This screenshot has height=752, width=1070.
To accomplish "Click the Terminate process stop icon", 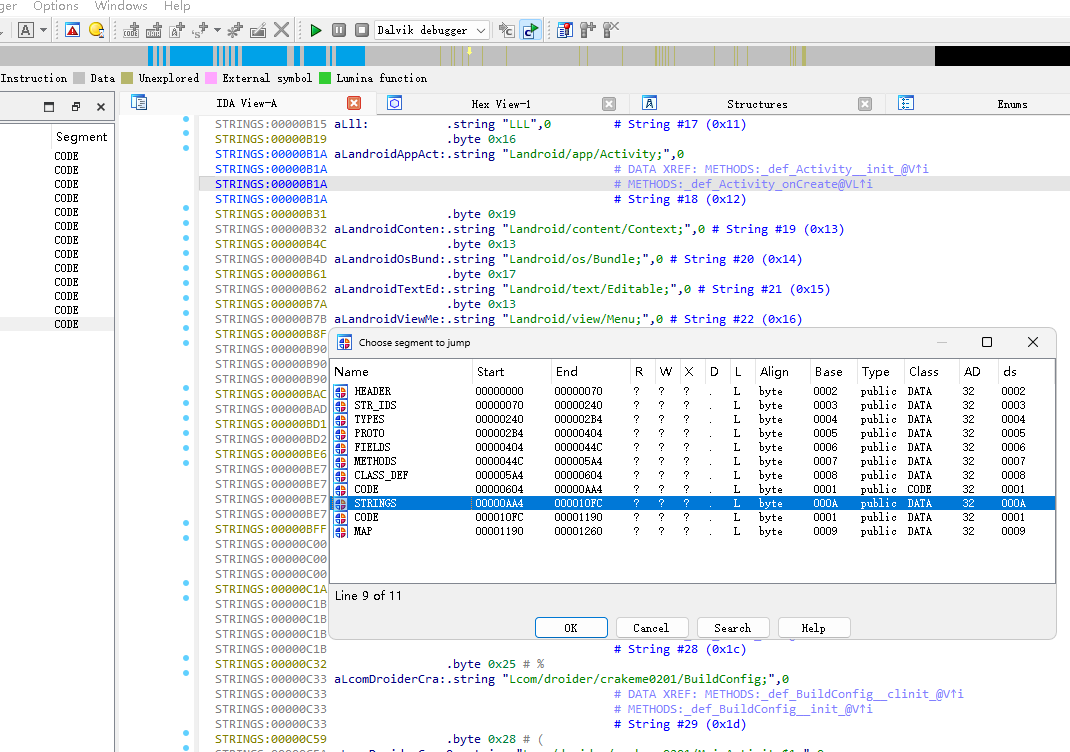I will click(x=362, y=30).
